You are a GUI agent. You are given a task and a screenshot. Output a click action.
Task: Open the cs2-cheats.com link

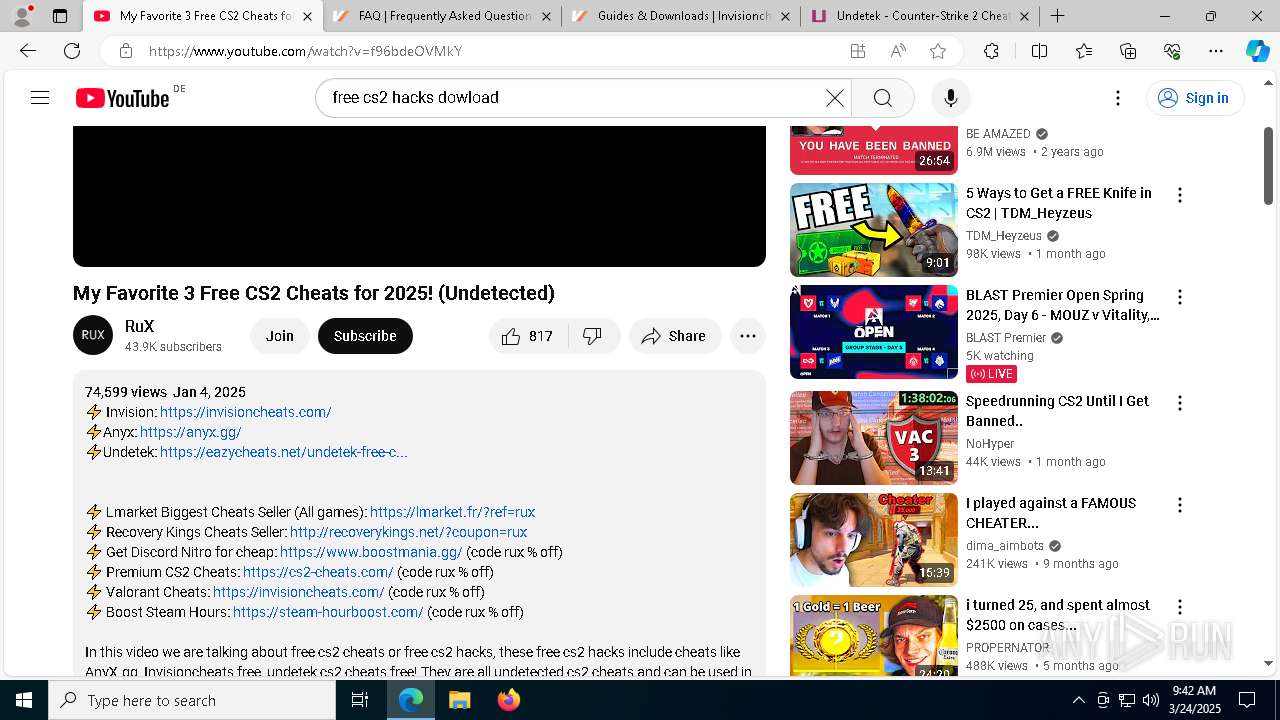tap(318, 572)
